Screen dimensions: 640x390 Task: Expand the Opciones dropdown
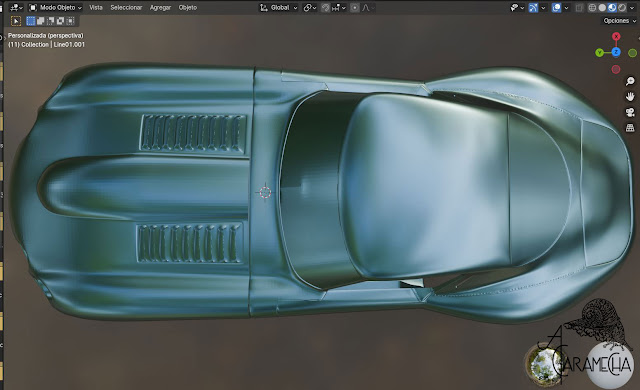click(x=620, y=21)
